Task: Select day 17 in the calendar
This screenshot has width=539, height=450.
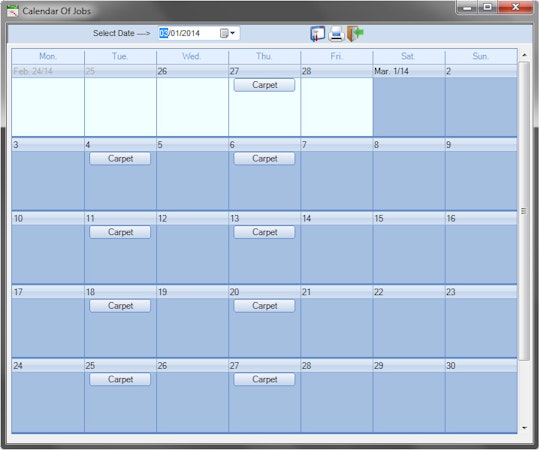Action: pos(48,321)
